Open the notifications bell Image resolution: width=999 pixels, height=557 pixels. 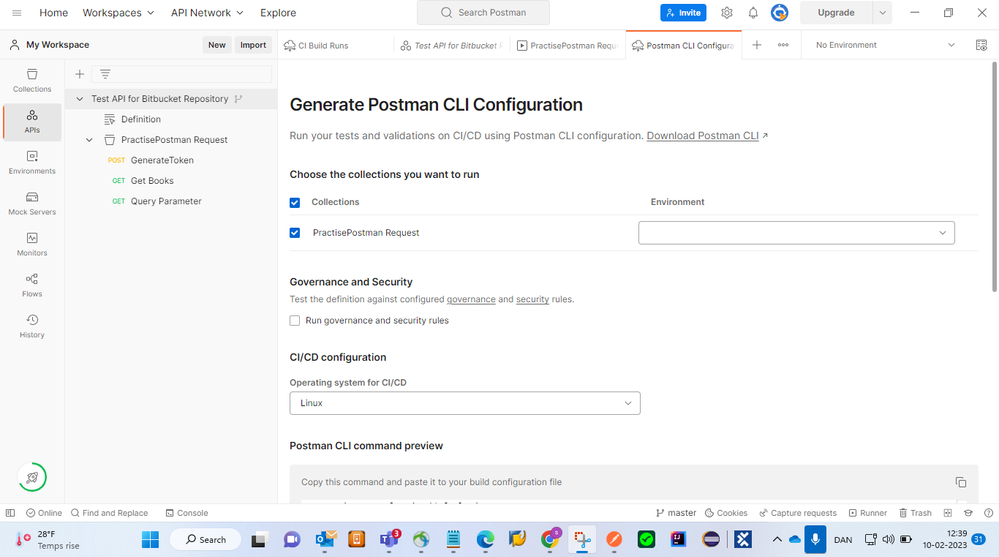753,13
